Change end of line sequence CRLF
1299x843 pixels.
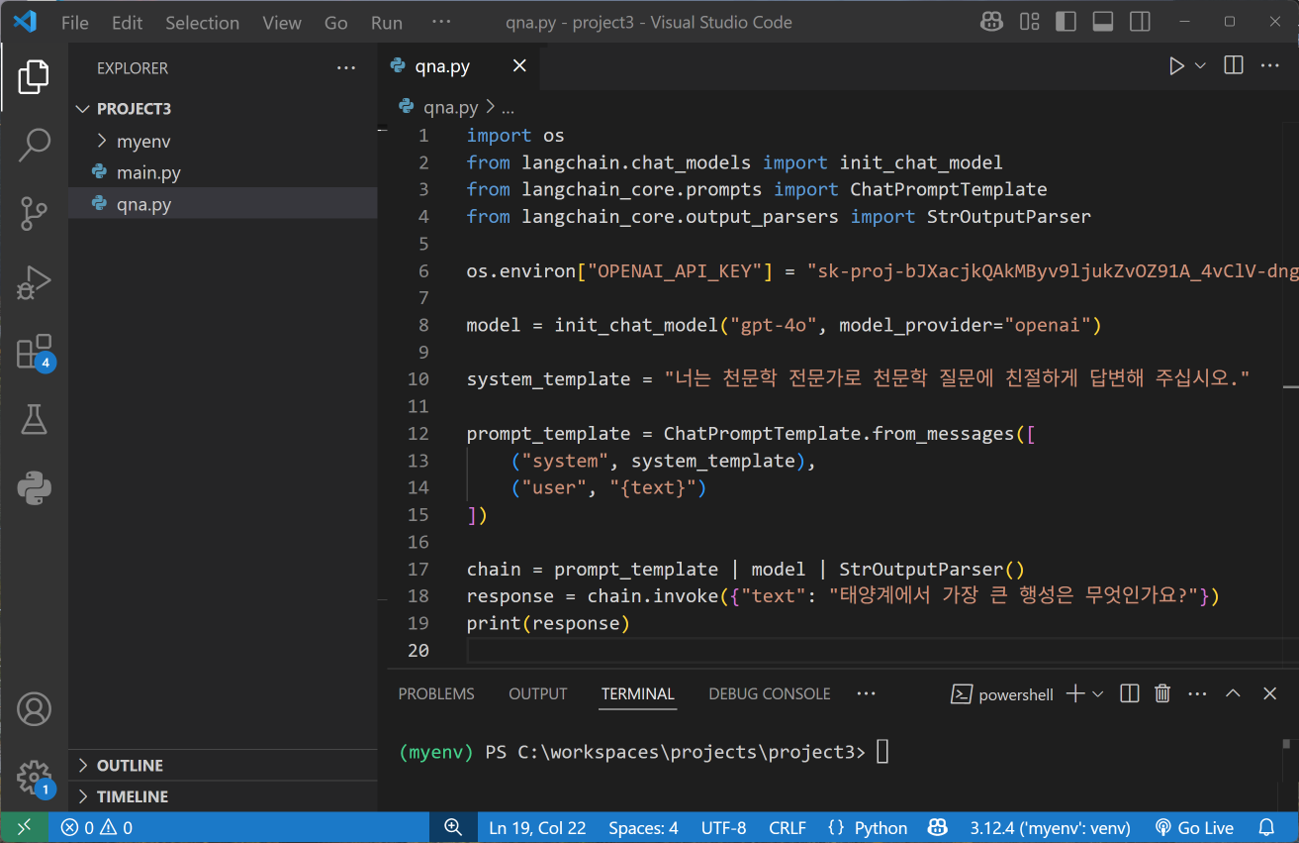(787, 827)
